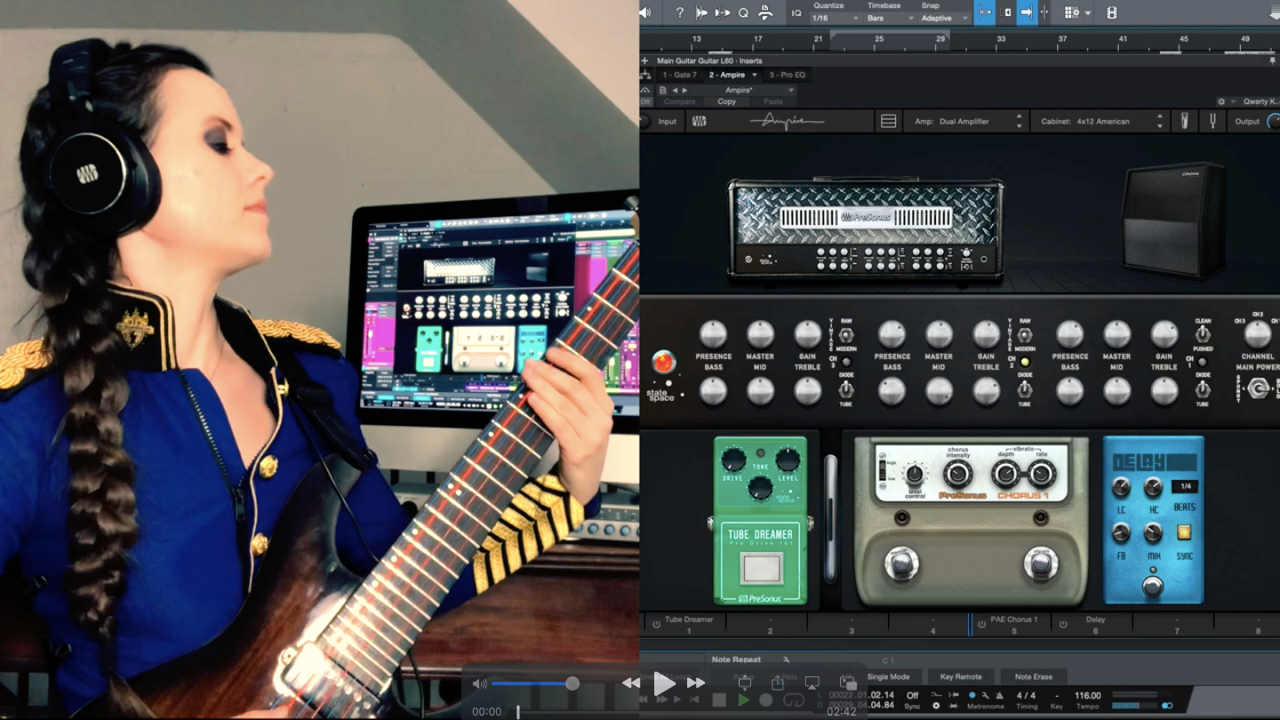The height and width of the screenshot is (720, 1280).
Task: Click the Single Mode button
Action: [x=888, y=677]
